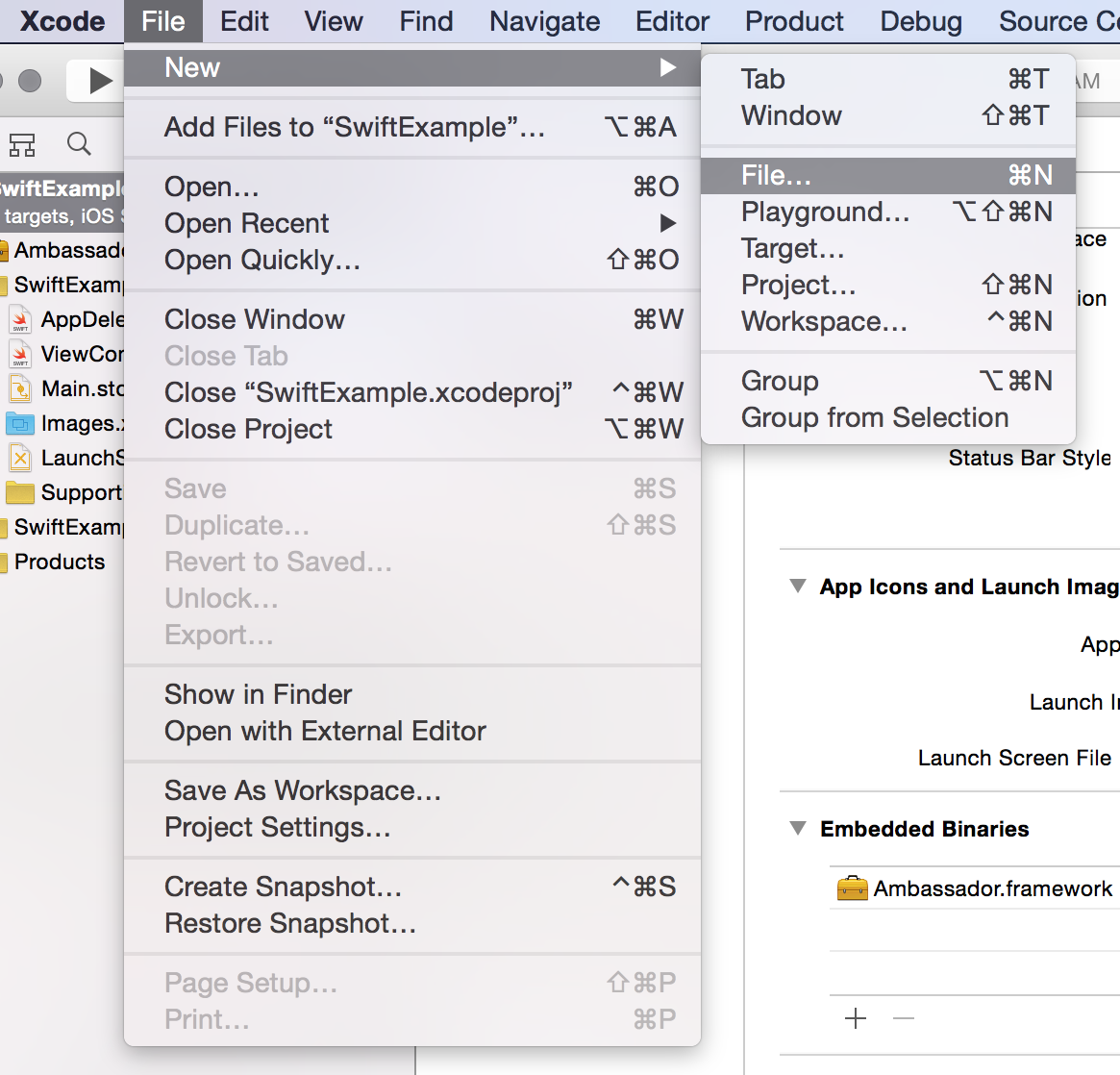Open the File menu

162,21
